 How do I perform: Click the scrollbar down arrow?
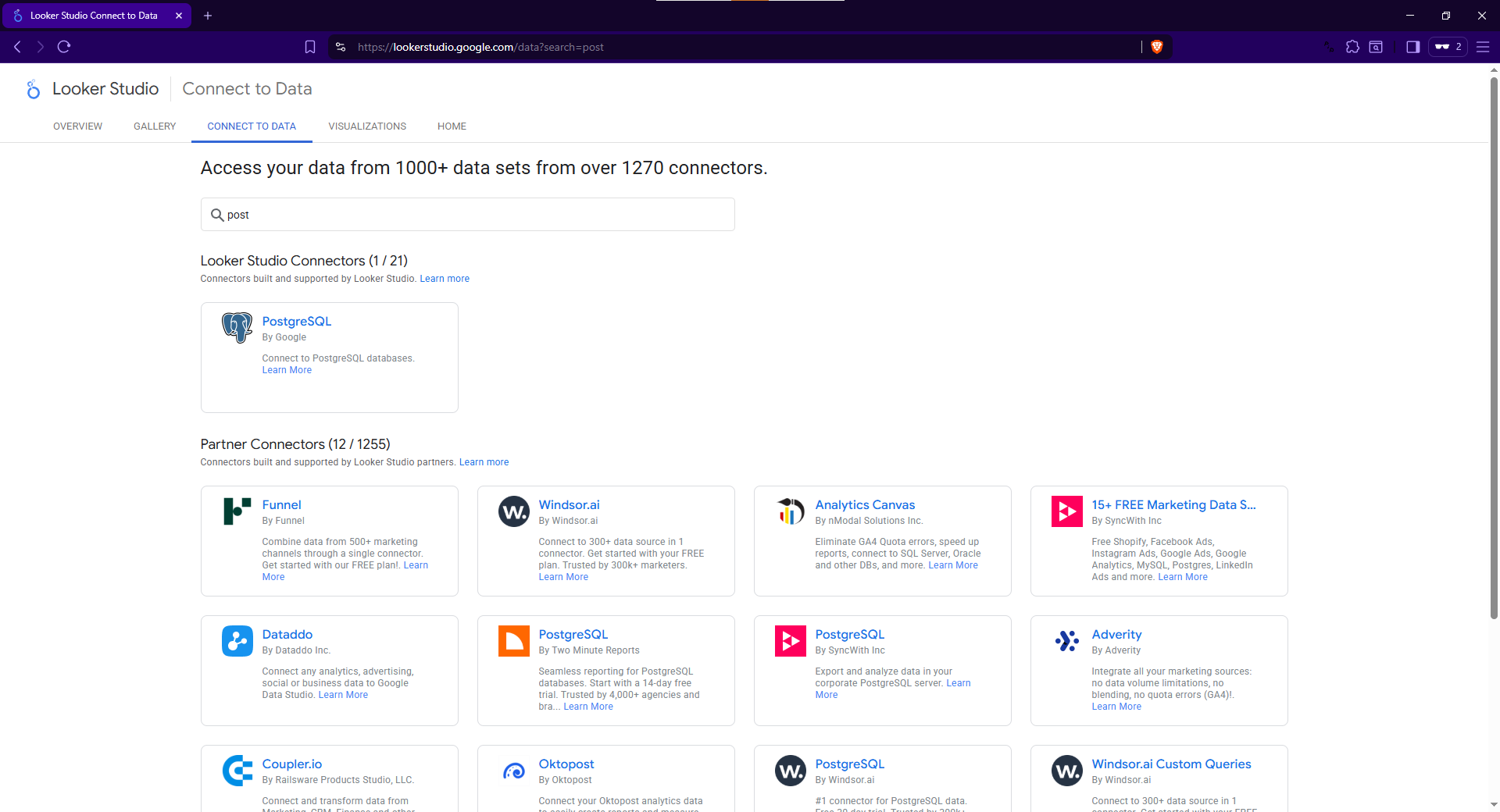point(1494,804)
